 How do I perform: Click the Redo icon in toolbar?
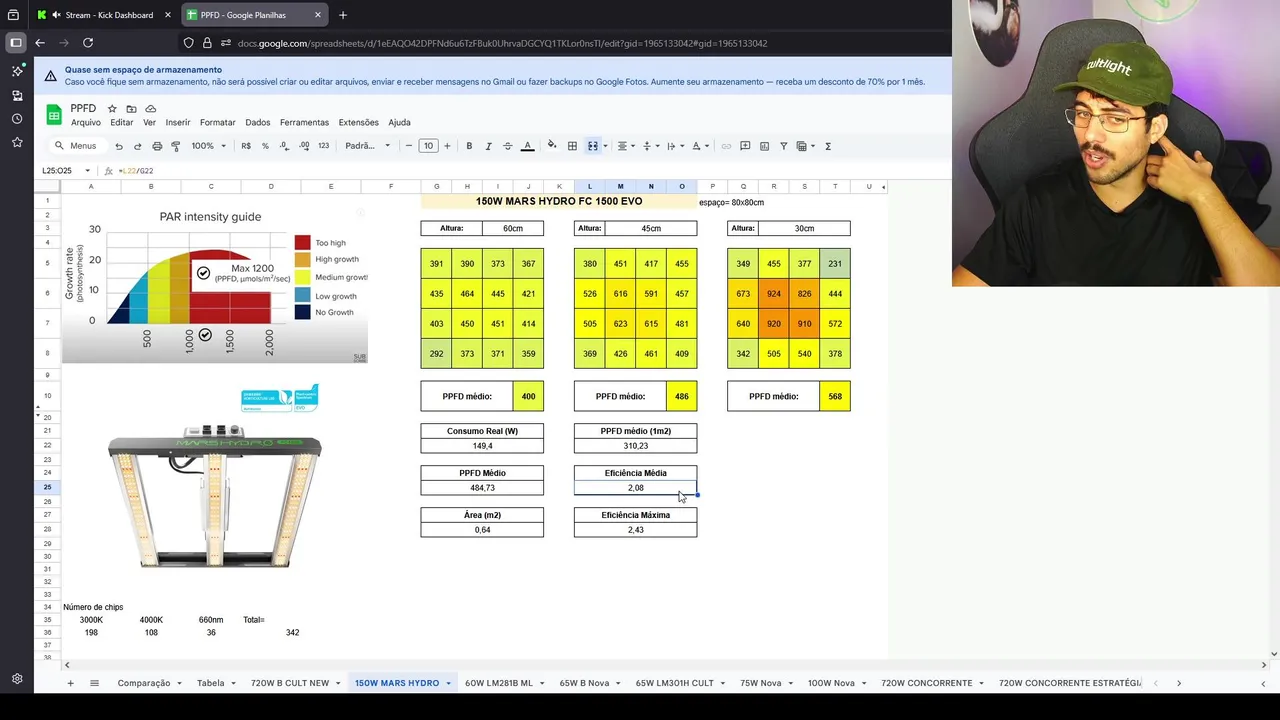138,146
